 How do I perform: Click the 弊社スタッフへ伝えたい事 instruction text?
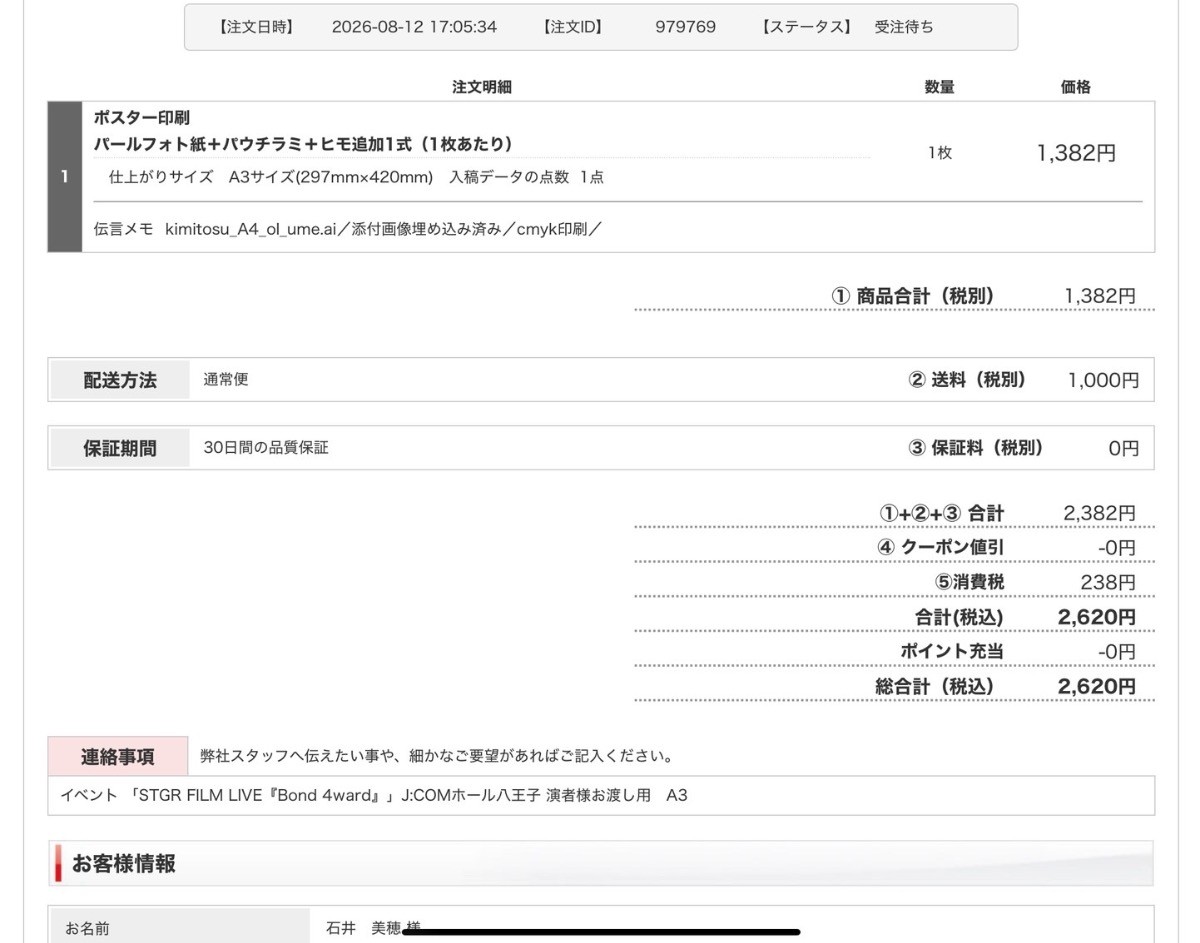coord(437,756)
